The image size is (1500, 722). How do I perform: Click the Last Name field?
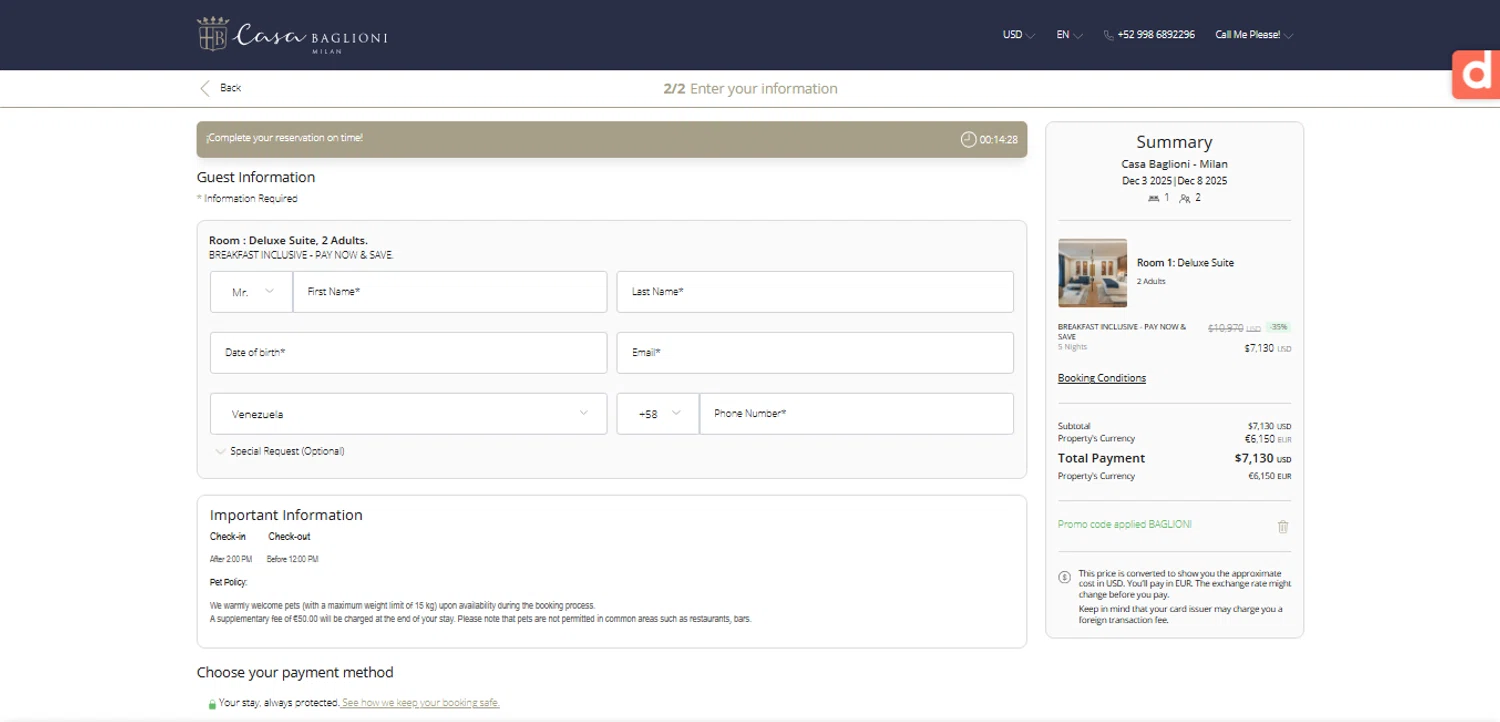(x=815, y=292)
